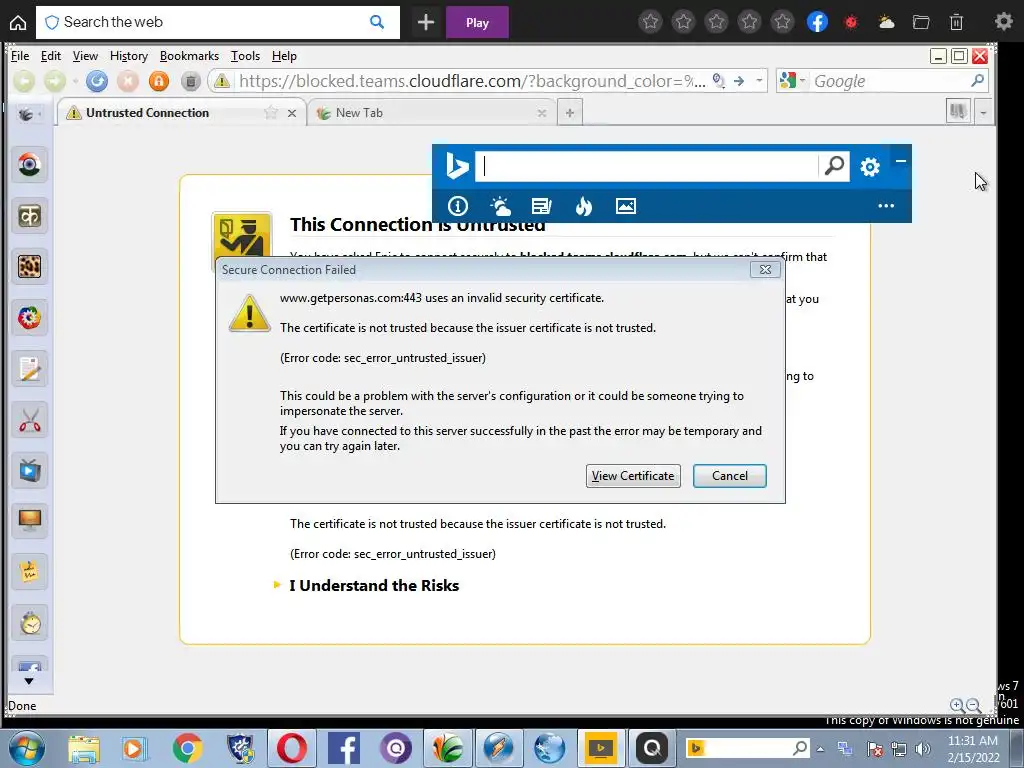Click the orange lock toolbar button
The image size is (1024, 768).
pyautogui.click(x=159, y=81)
